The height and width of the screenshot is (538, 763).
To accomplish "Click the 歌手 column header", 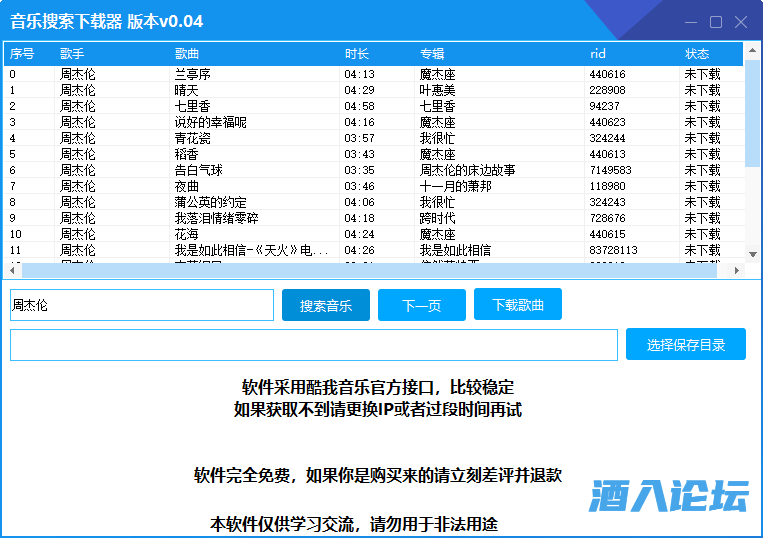I will [72, 54].
